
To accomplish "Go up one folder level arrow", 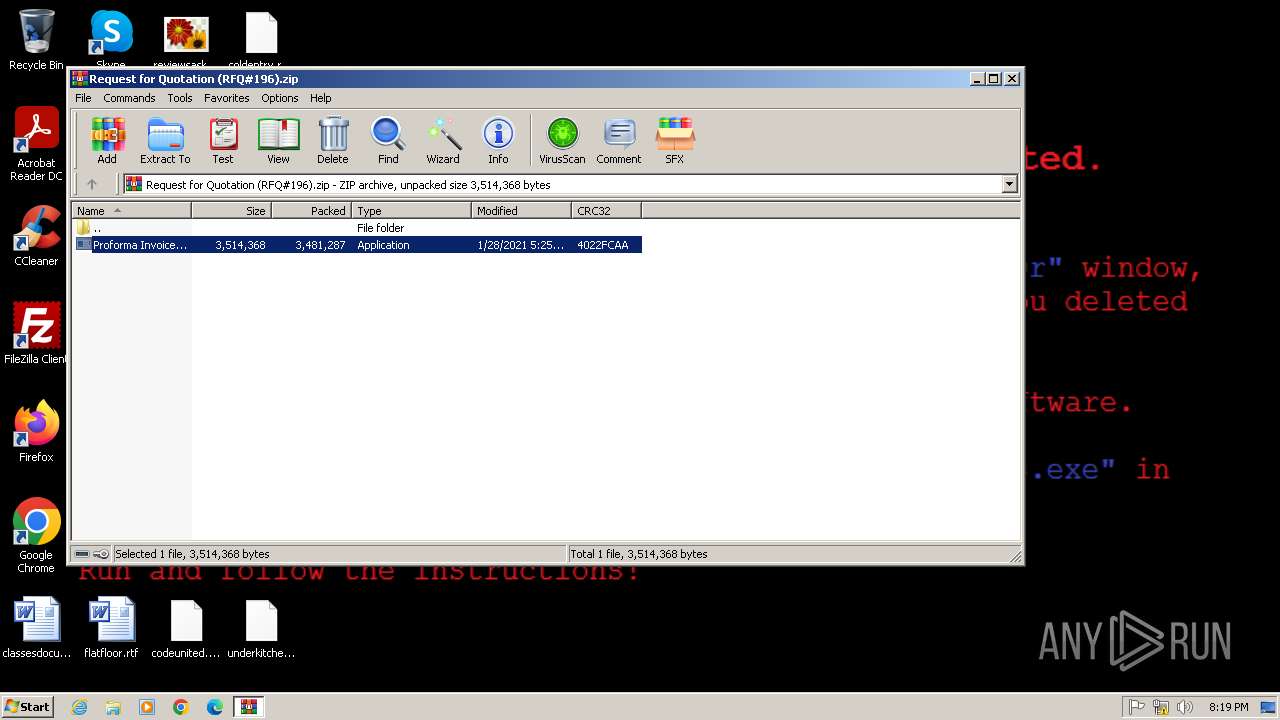I will (92, 184).
